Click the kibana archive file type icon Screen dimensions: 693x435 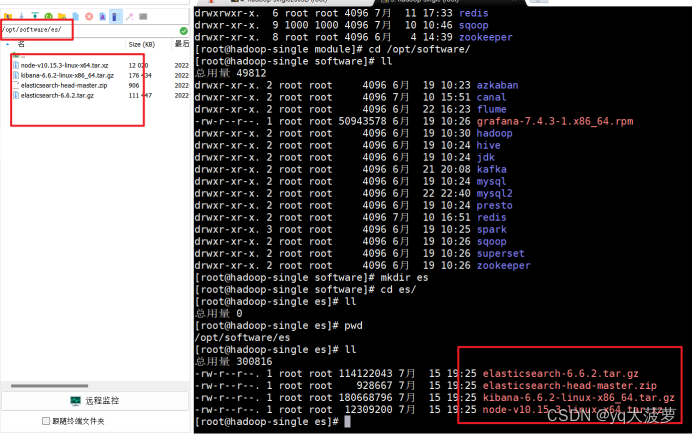click(x=16, y=76)
